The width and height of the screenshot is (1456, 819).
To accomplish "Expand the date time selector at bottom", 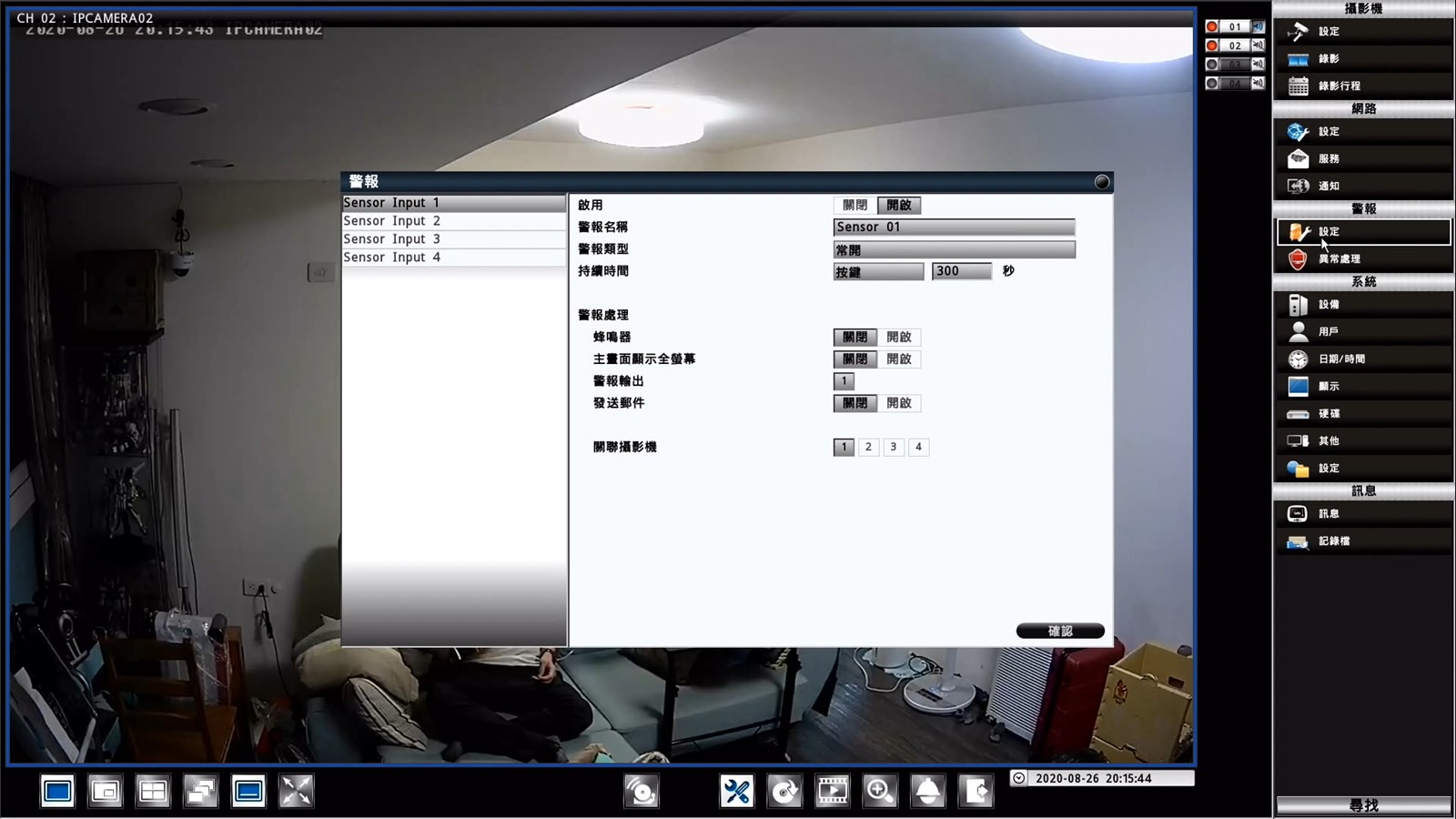I will pyautogui.click(x=1019, y=778).
